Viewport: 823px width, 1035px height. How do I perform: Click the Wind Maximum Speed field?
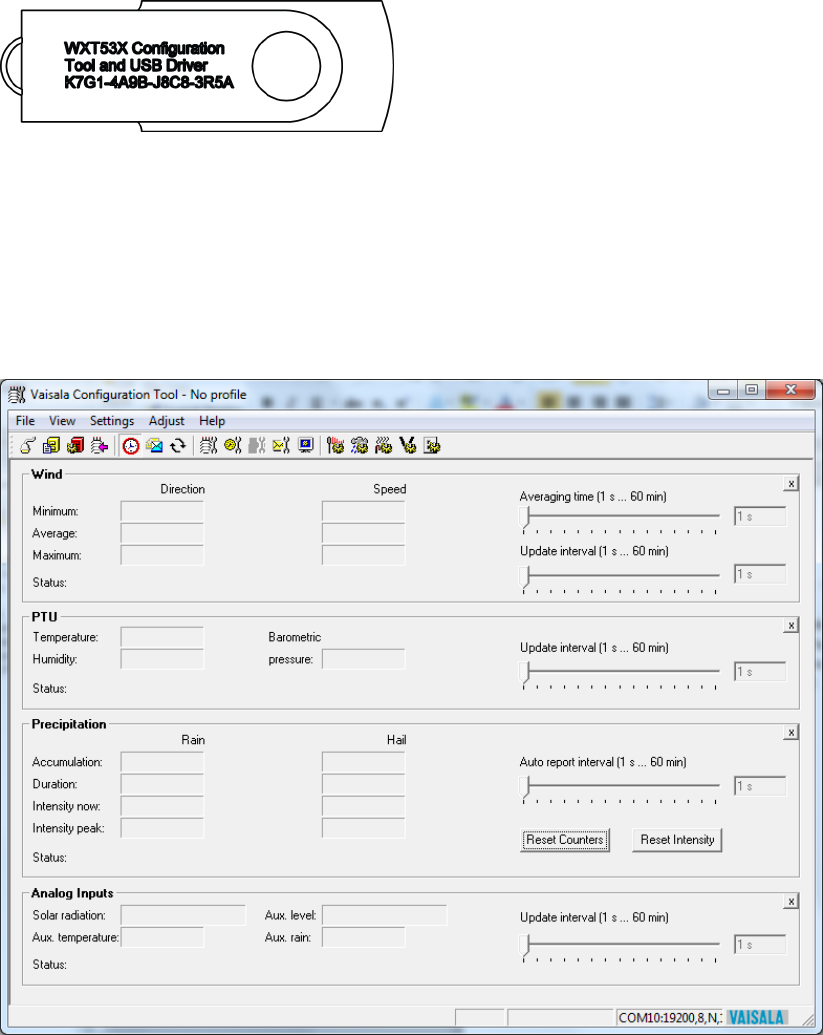click(x=364, y=555)
